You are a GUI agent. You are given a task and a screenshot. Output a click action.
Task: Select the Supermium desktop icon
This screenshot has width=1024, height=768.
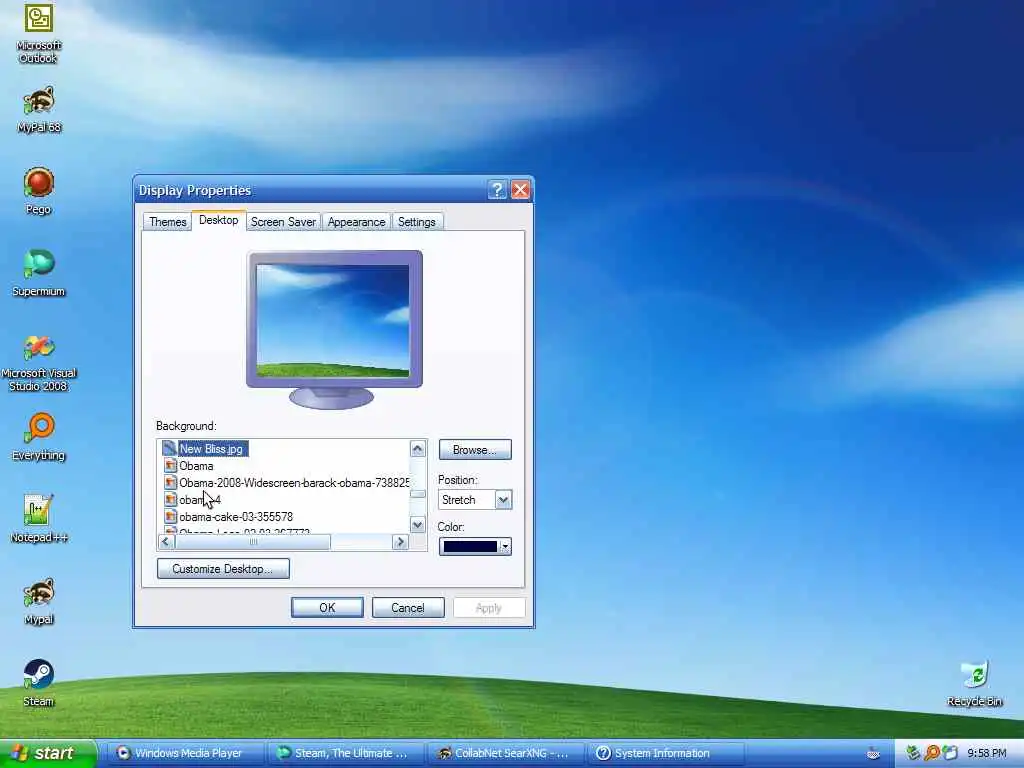click(x=39, y=272)
